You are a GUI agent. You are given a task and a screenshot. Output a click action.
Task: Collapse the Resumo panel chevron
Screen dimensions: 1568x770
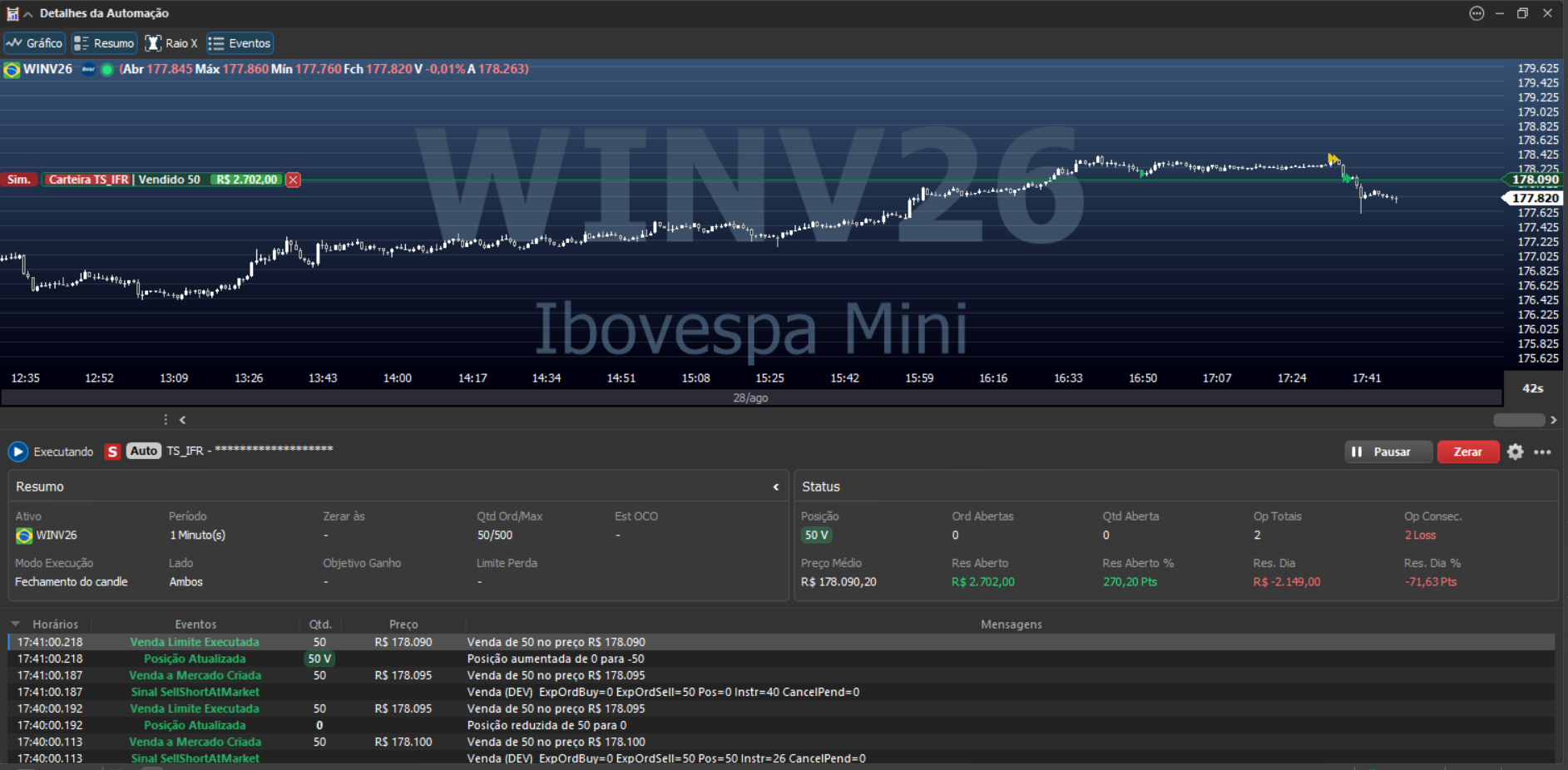(776, 487)
